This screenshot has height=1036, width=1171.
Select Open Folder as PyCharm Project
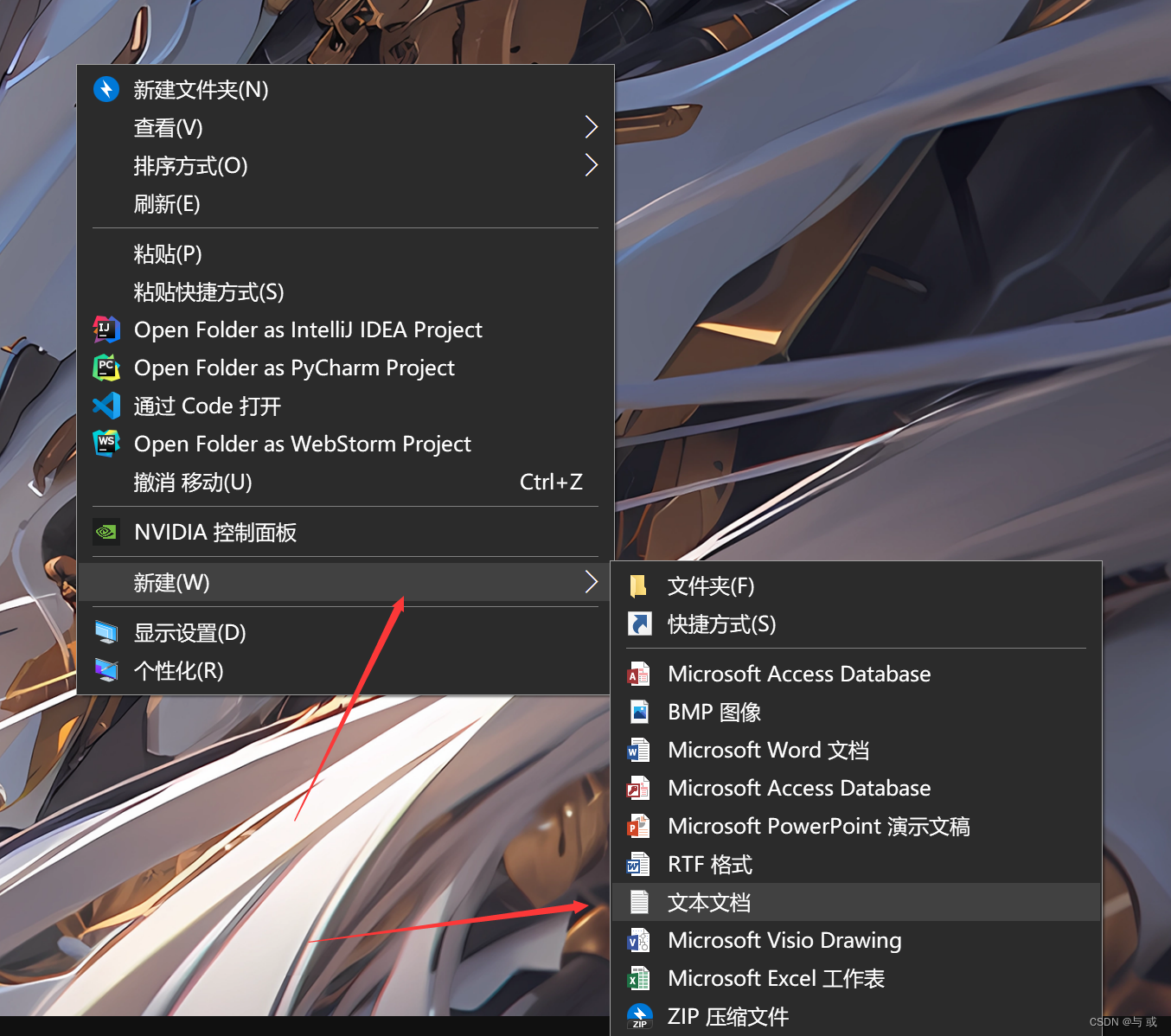pyautogui.click(x=346, y=368)
